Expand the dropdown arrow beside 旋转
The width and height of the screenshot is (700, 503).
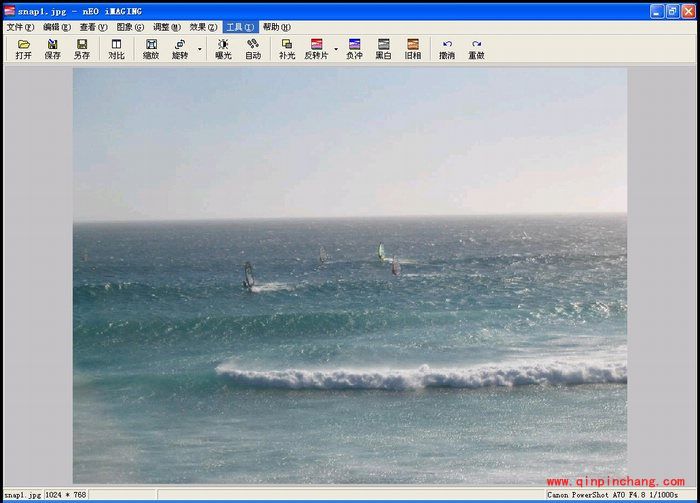[x=199, y=49]
